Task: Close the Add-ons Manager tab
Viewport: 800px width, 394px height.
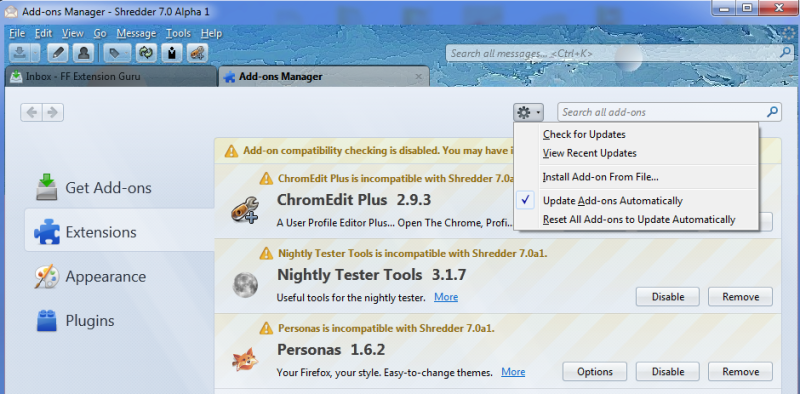Action: click(418, 77)
